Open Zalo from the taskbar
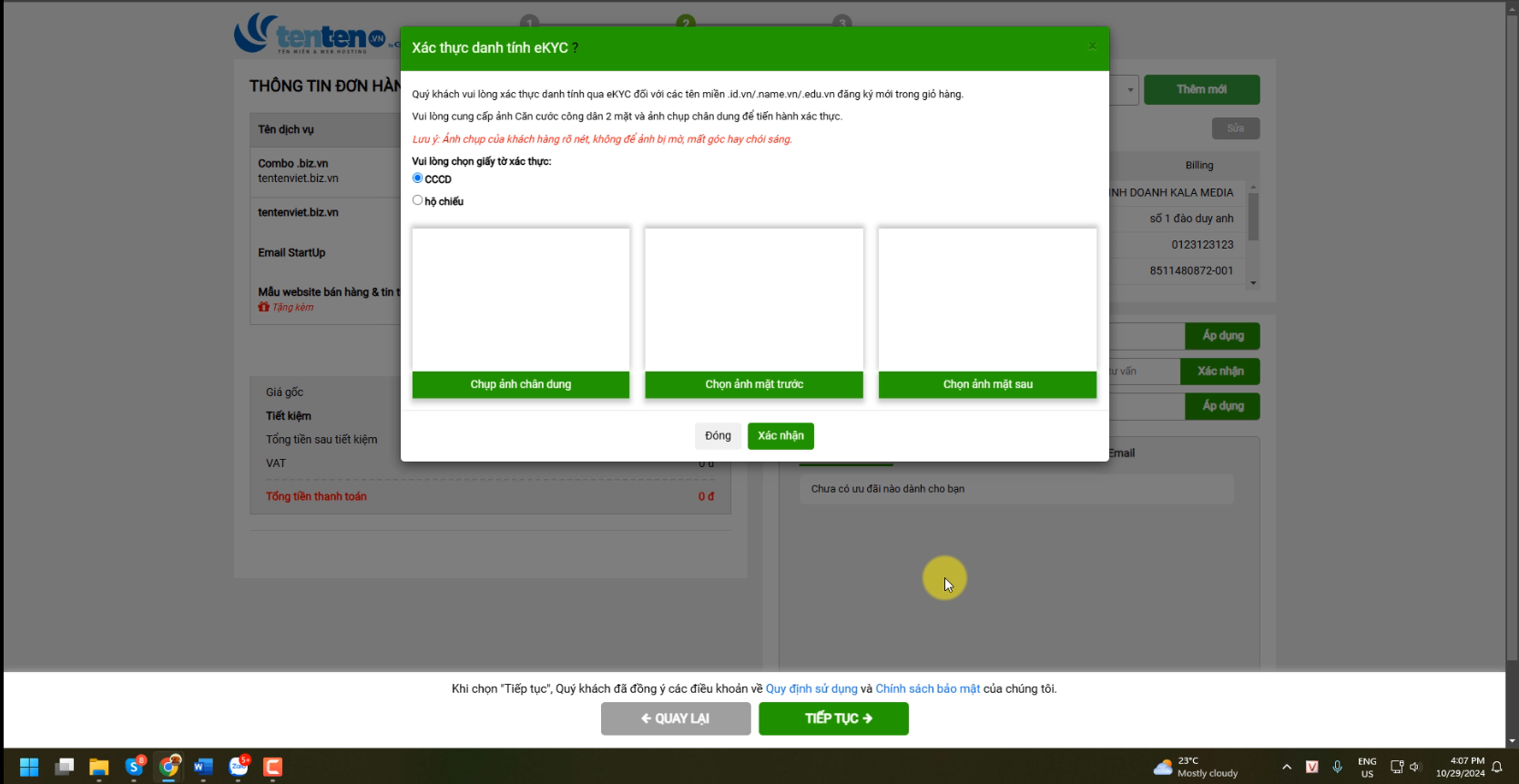This screenshot has width=1519, height=784. [239, 767]
